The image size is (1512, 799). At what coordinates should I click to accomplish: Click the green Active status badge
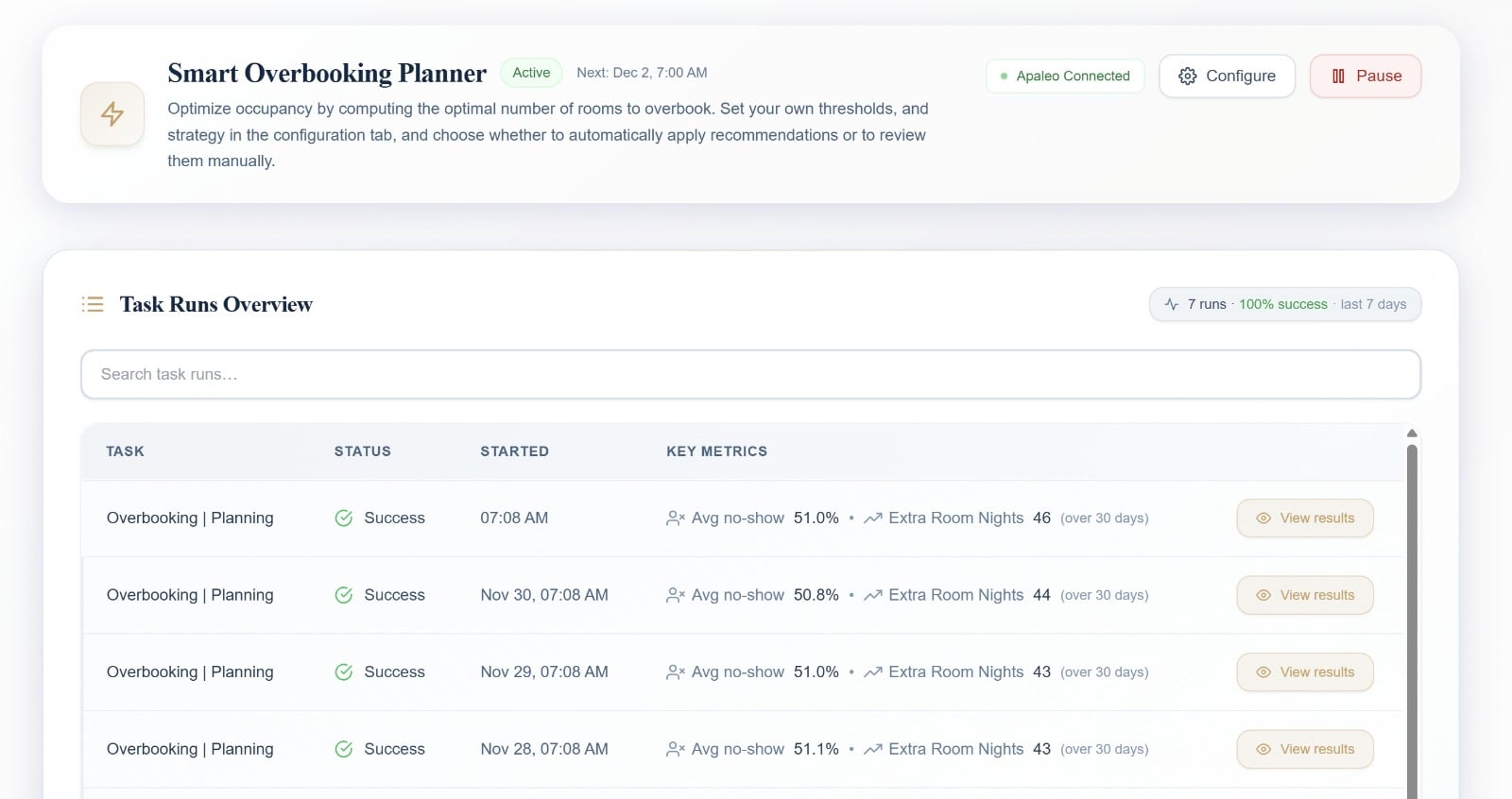531,73
